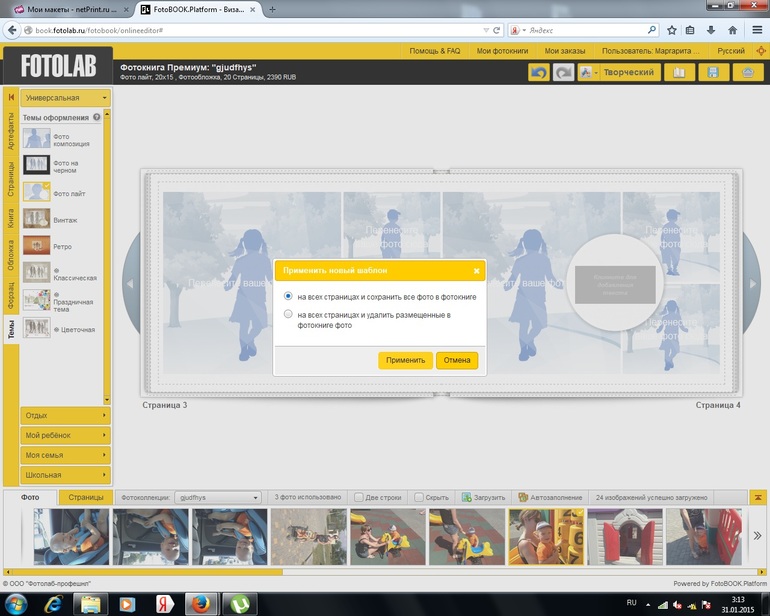
Task: Enable the Две строки checkbox
Action: pos(359,497)
